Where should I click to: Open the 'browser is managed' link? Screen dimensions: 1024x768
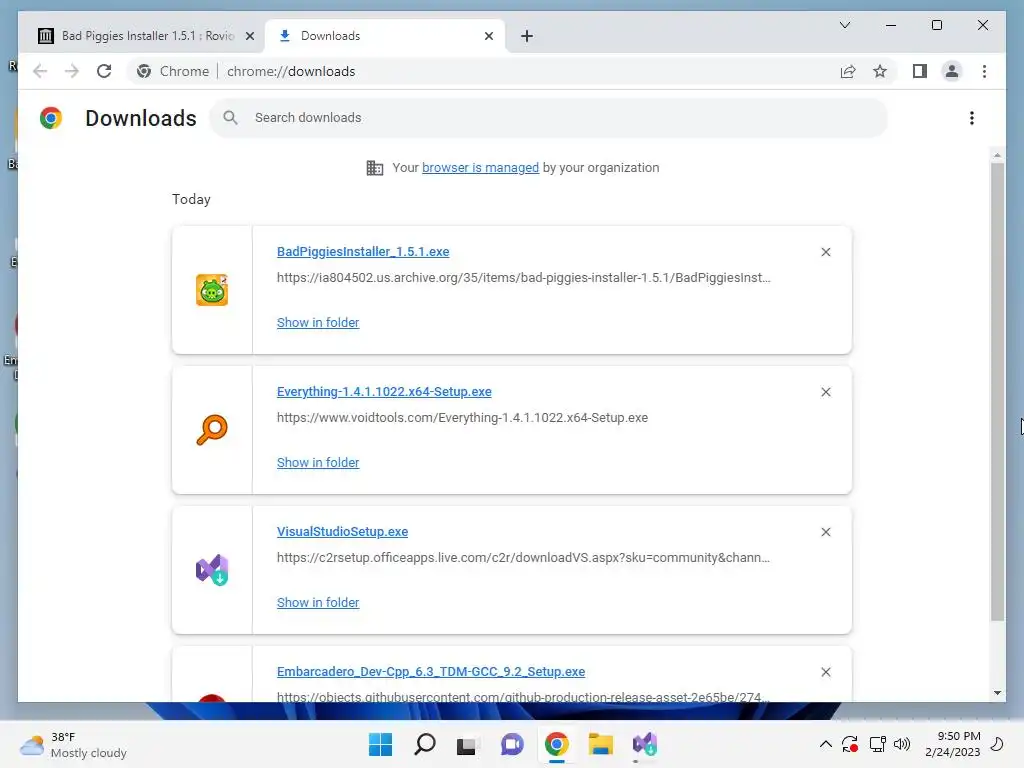[480, 168]
